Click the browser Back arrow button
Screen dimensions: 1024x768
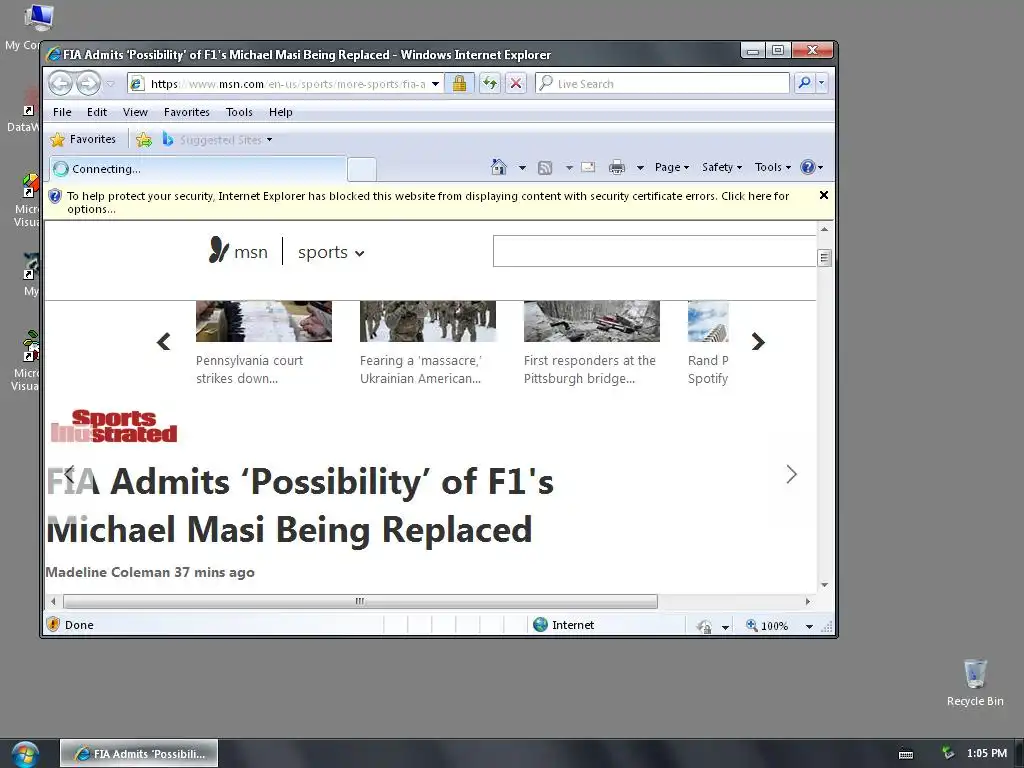(60, 84)
